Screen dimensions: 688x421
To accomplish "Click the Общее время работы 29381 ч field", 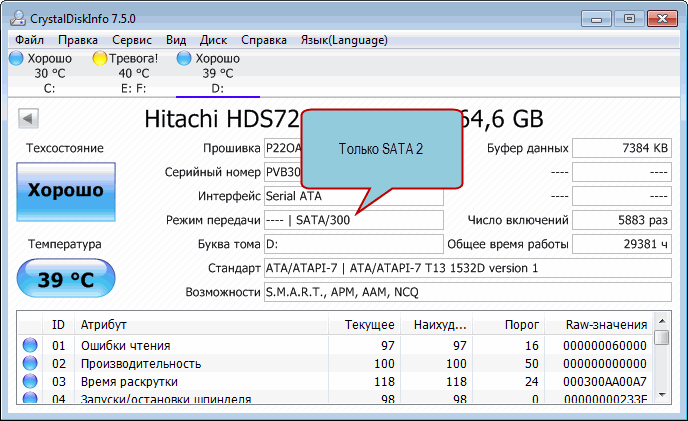I will click(622, 244).
